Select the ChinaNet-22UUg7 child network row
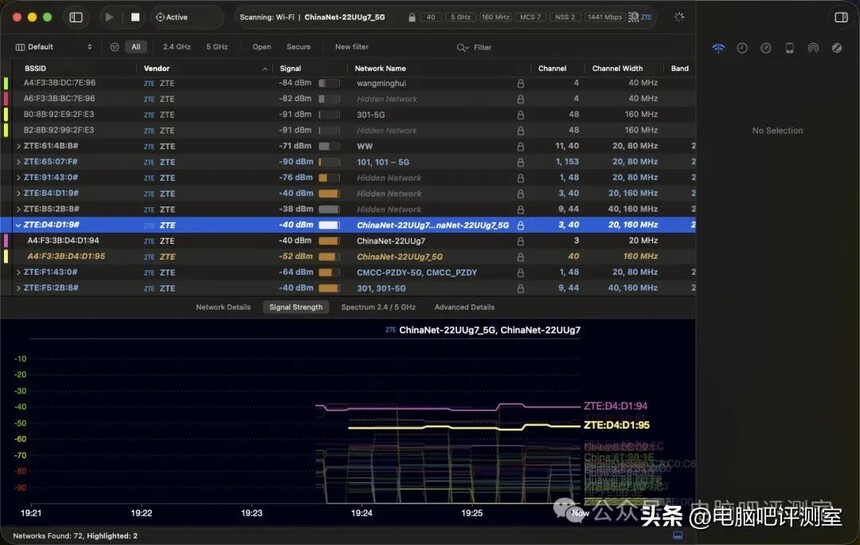The width and height of the screenshot is (860, 545). (348, 241)
